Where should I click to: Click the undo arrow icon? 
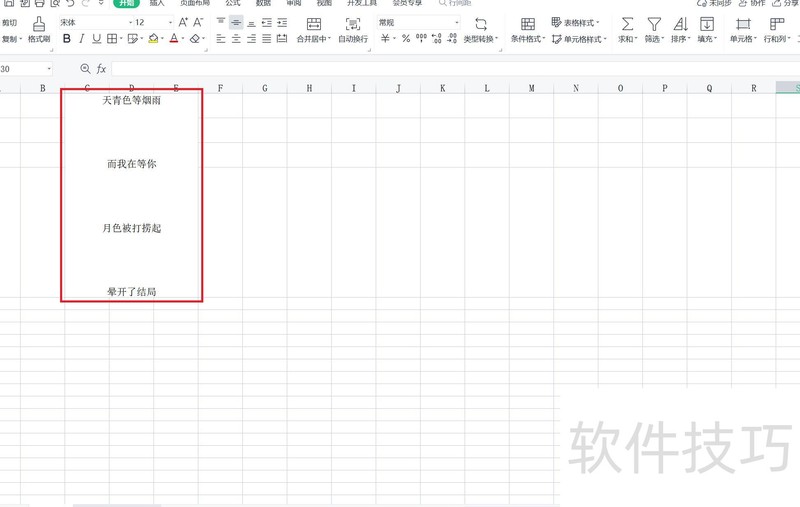click(70, 3)
